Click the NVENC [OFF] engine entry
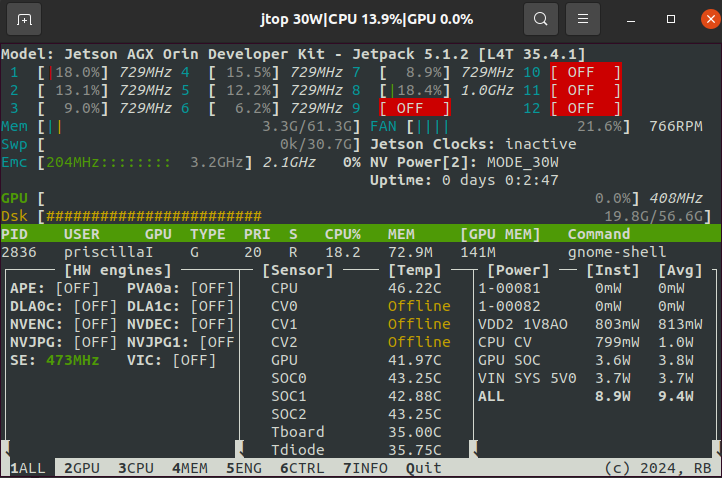 64,324
